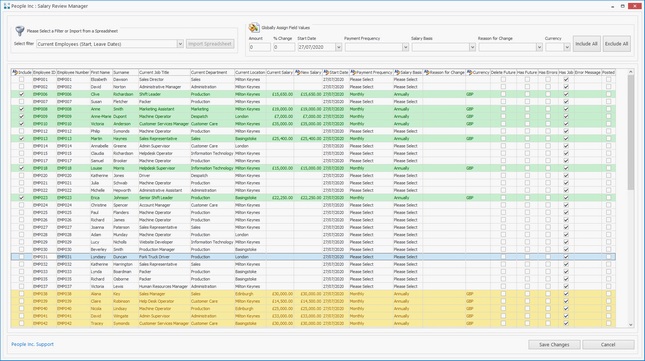645x361 pixels.
Task: Click the 'Marketing Assistant' job title cell
Action: 164,109
